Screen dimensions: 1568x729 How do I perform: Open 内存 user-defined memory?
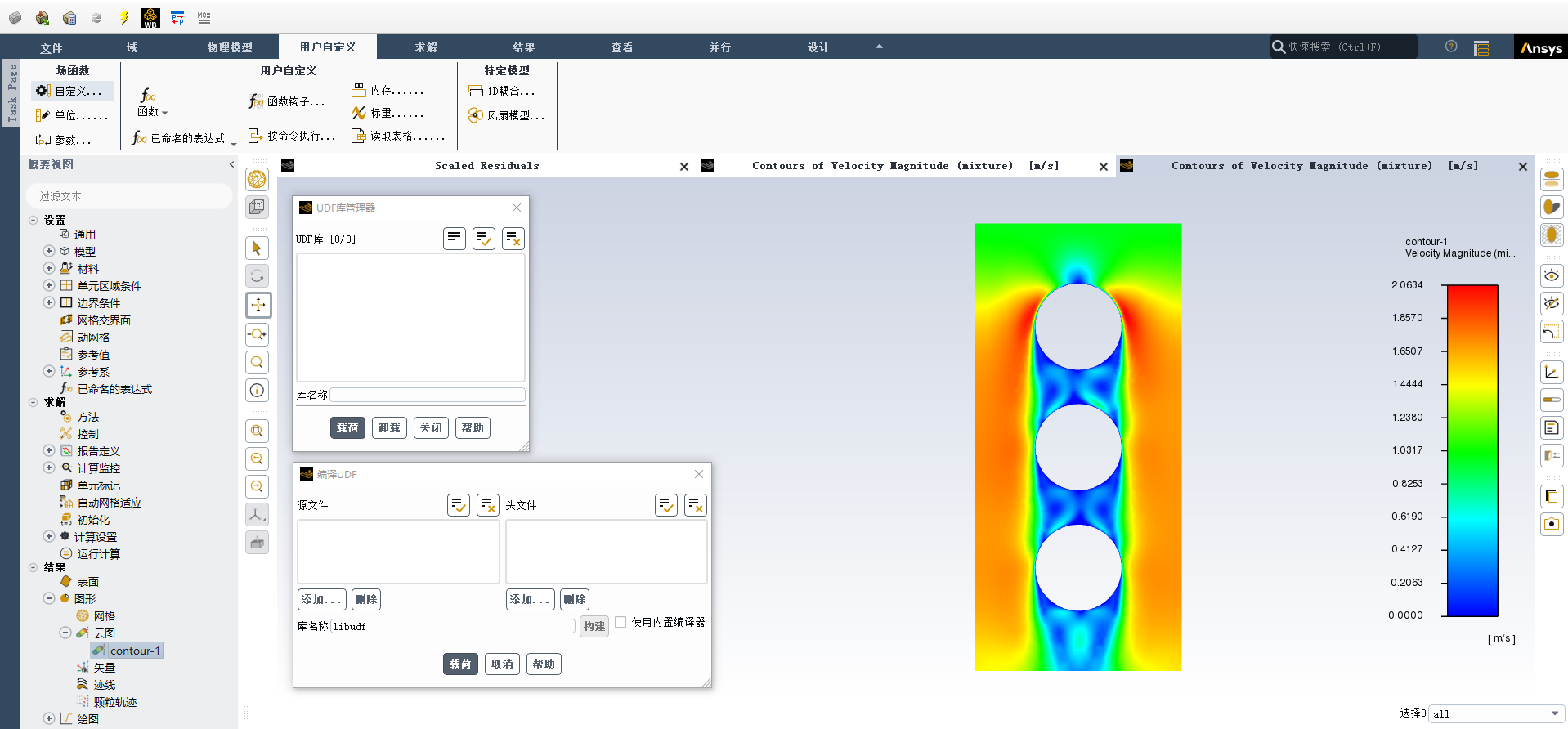click(388, 90)
